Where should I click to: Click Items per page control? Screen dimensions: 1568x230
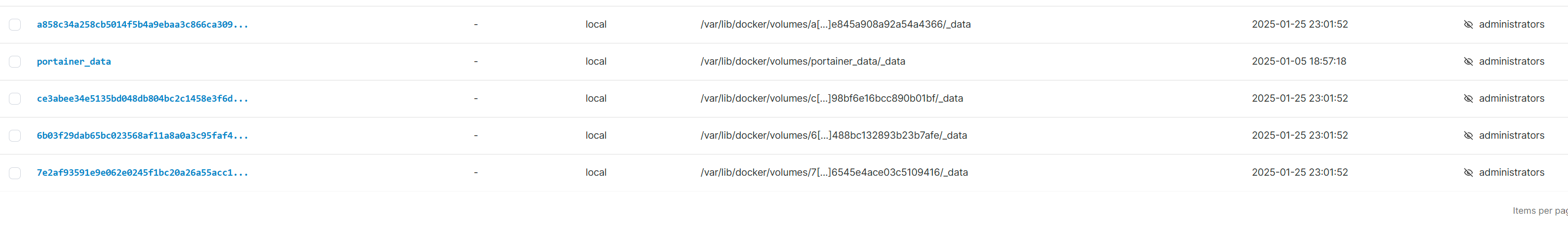click(1540, 211)
